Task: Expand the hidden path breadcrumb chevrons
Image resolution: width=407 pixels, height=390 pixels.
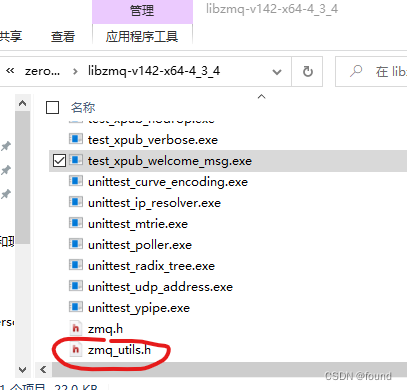Action: pyautogui.click(x=10, y=71)
